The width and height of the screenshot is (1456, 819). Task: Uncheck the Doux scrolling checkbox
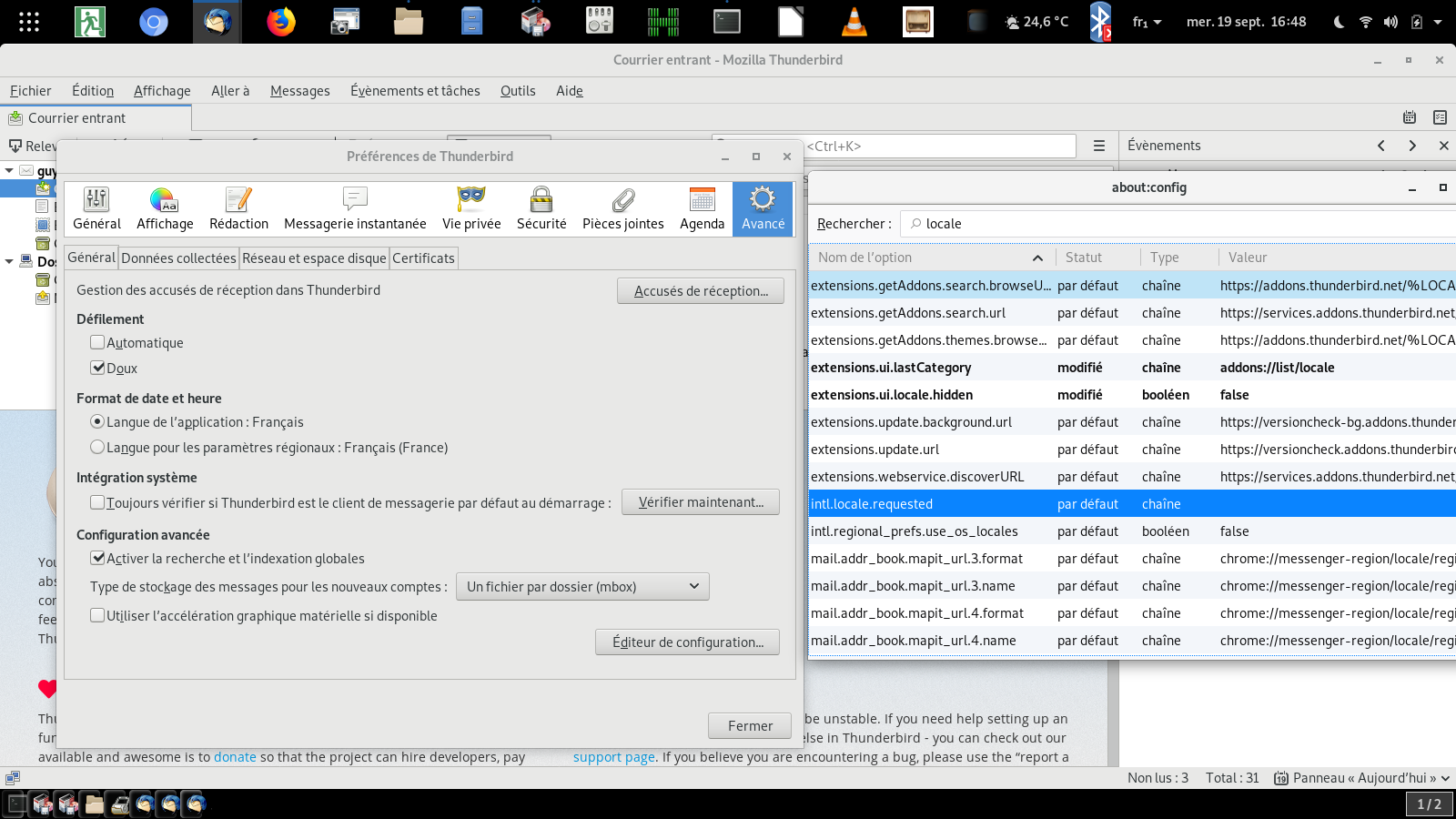pyautogui.click(x=97, y=368)
